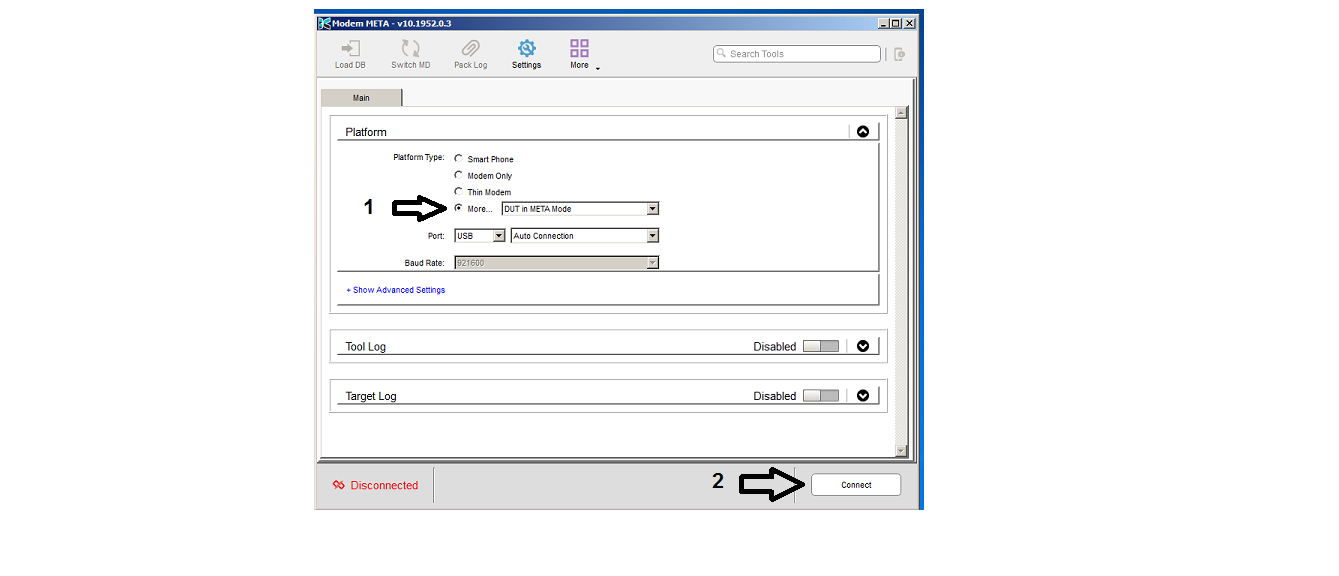1339x576 pixels.
Task: Click the Platform Type label
Action: pyautogui.click(x=419, y=157)
